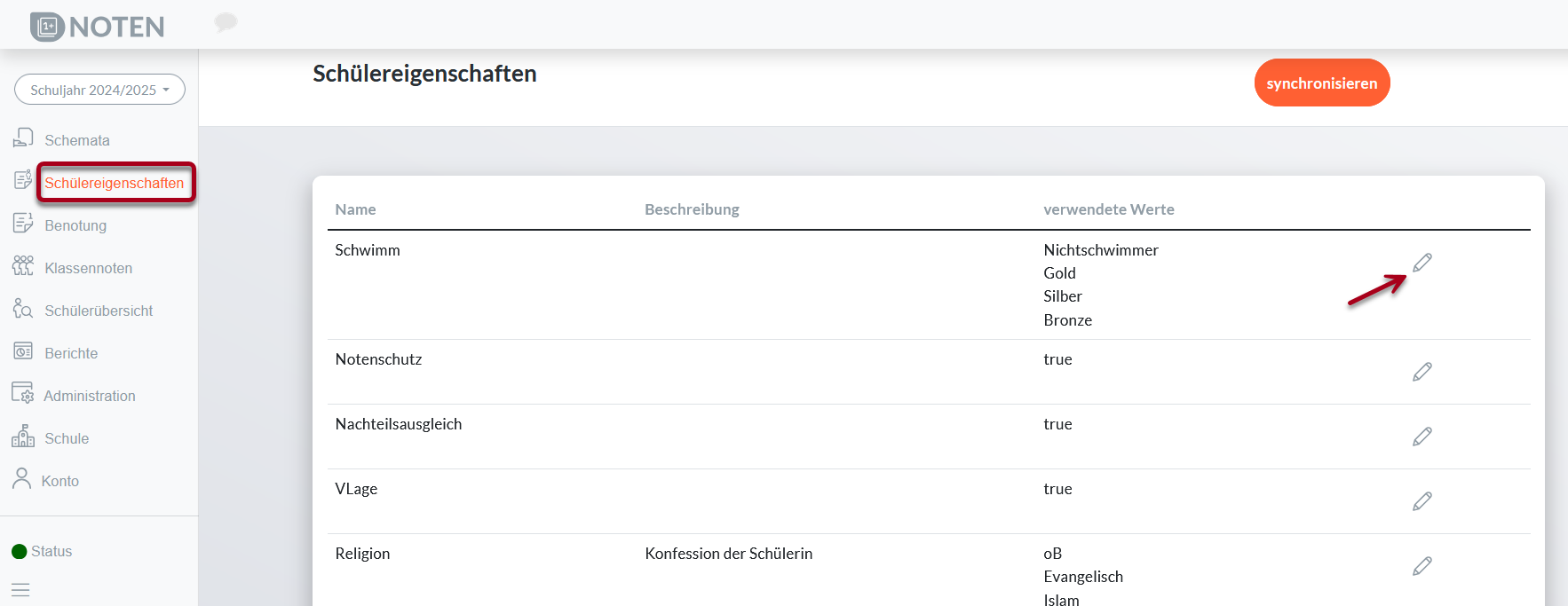Open the chat bubble icon in header
The width and height of the screenshot is (1568, 606).
(226, 22)
